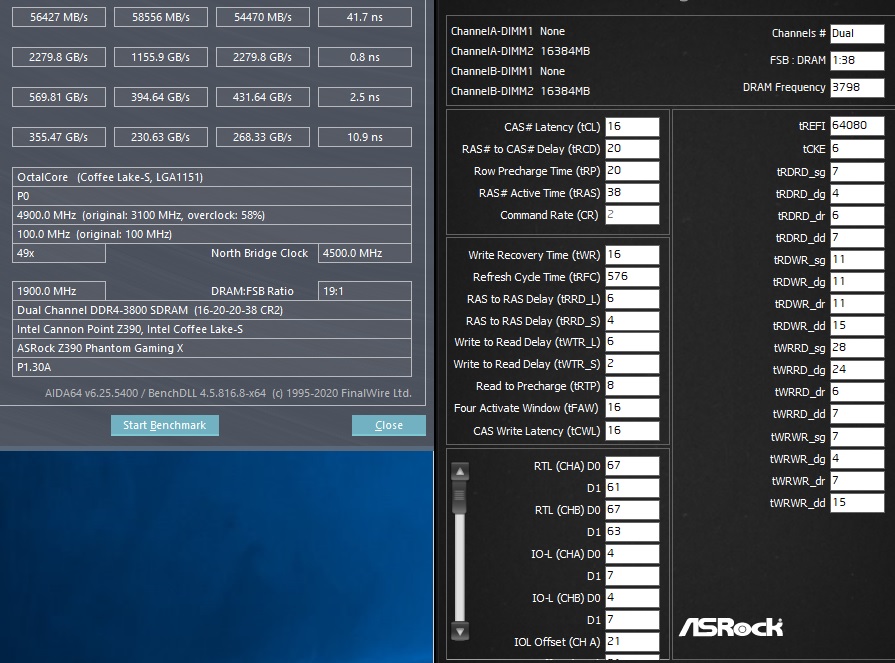Image resolution: width=895 pixels, height=663 pixels.
Task: Click the tWRRD_dg value field
Action: (857, 369)
